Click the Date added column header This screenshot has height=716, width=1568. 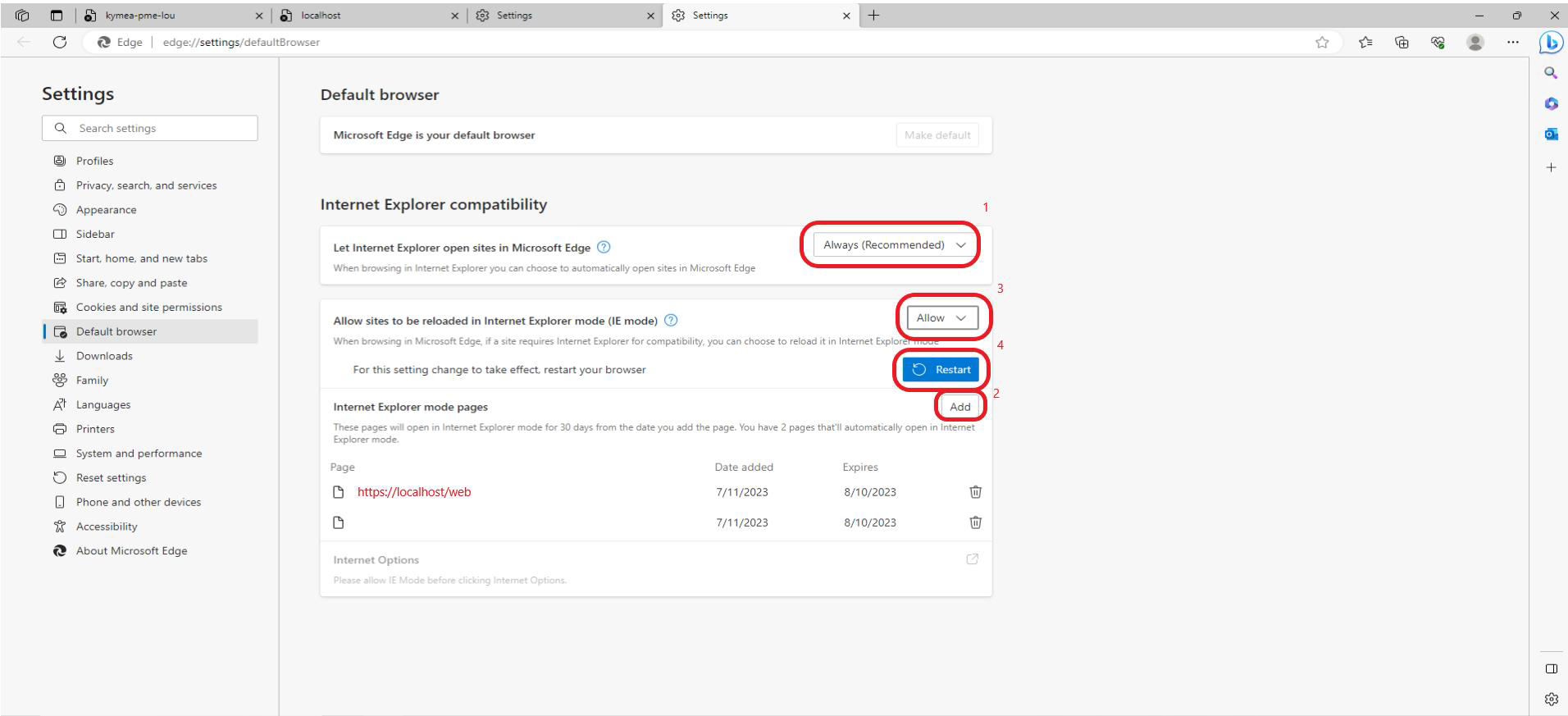744,467
